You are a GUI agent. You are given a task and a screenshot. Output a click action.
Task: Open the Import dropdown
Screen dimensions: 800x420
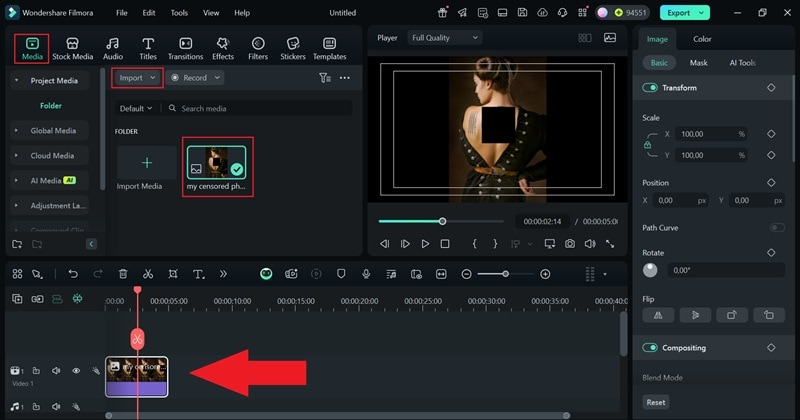pos(137,78)
